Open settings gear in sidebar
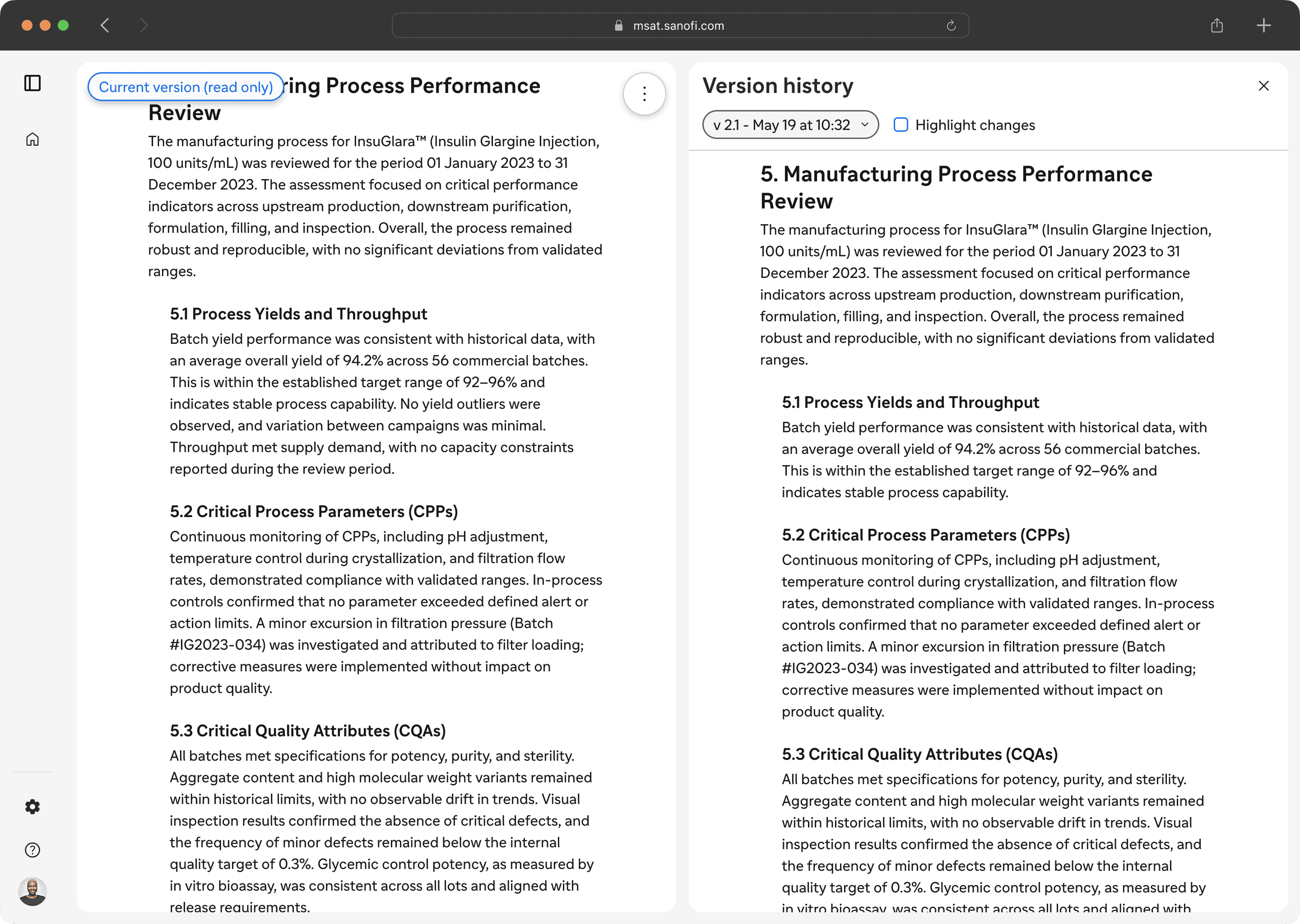 click(32, 807)
